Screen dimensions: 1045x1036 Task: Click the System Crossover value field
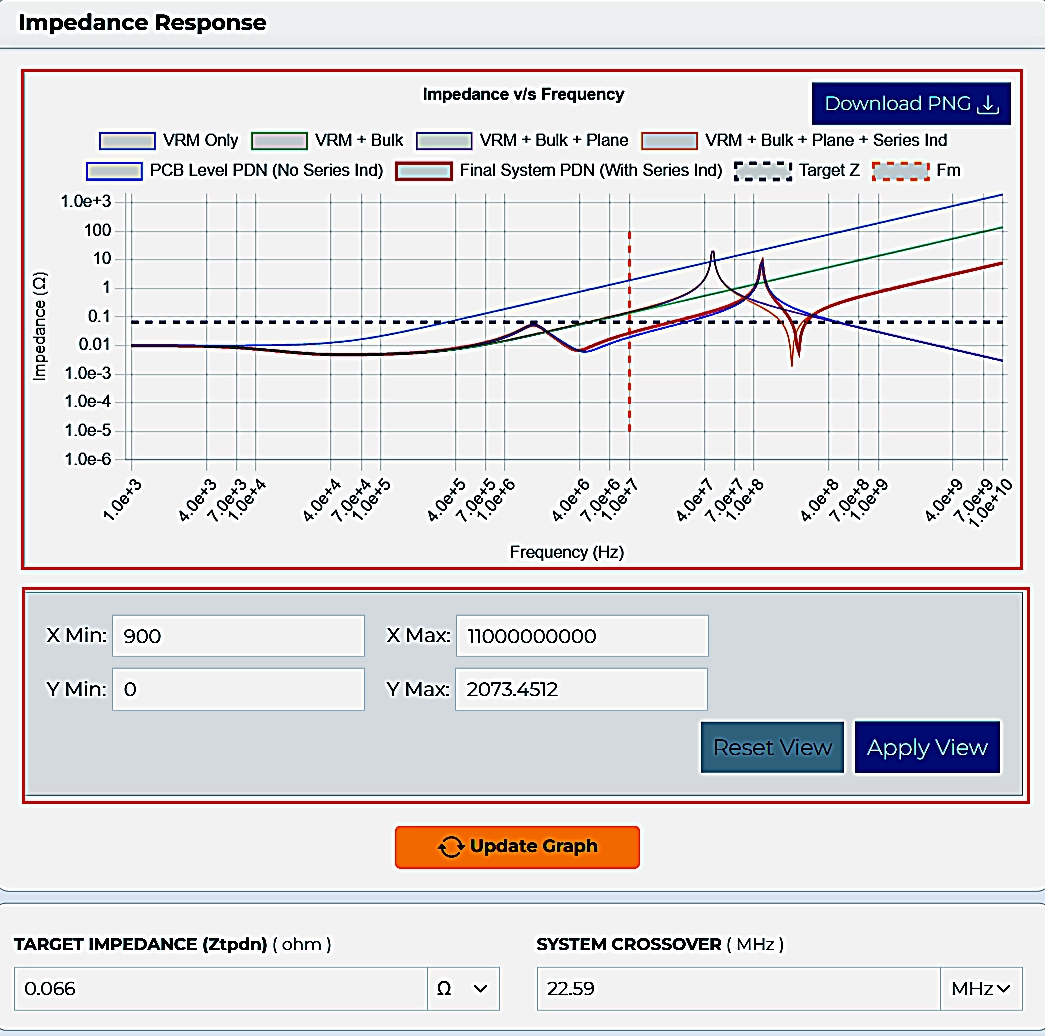click(x=738, y=989)
